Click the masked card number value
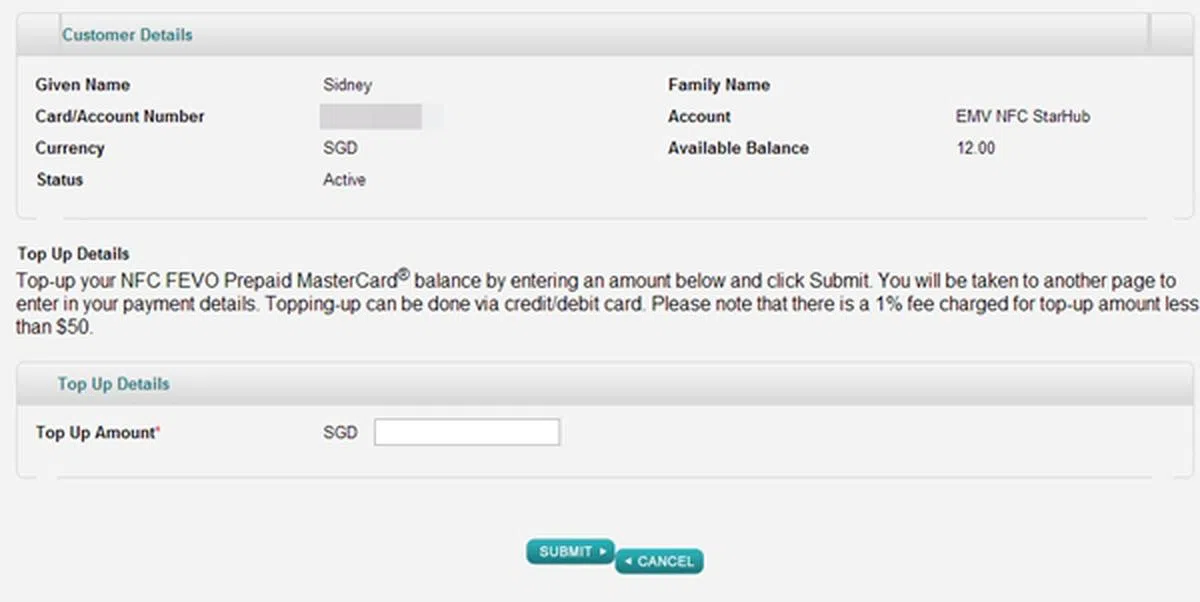Viewport: 1200px width, 602px height. (381, 117)
